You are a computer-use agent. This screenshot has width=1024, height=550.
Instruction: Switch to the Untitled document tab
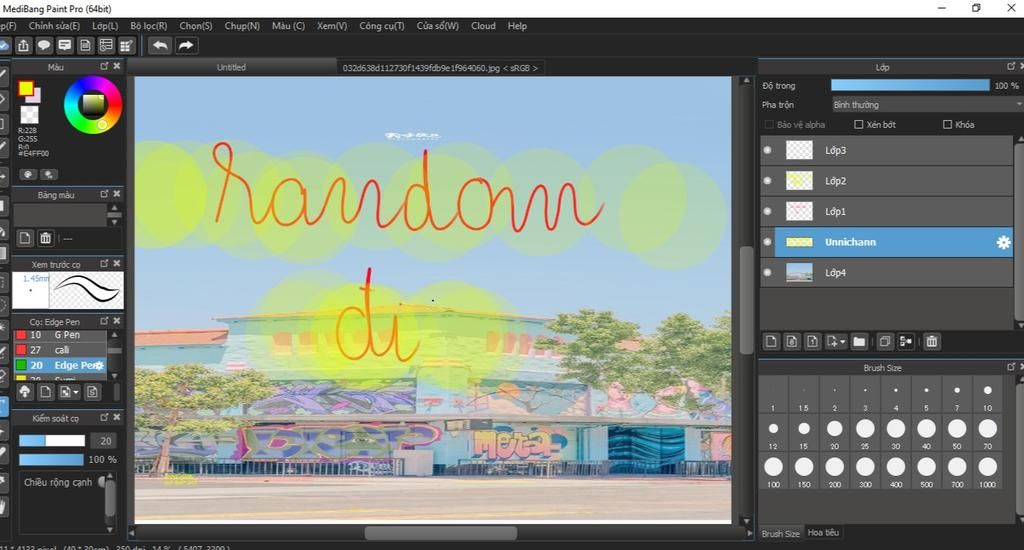(x=231, y=68)
